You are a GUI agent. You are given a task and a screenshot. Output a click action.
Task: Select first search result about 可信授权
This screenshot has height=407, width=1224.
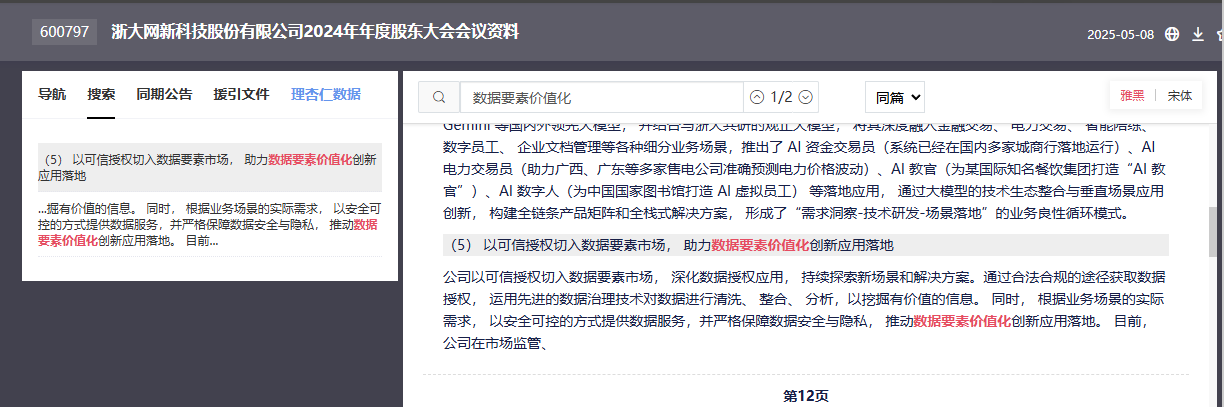click(x=210, y=167)
